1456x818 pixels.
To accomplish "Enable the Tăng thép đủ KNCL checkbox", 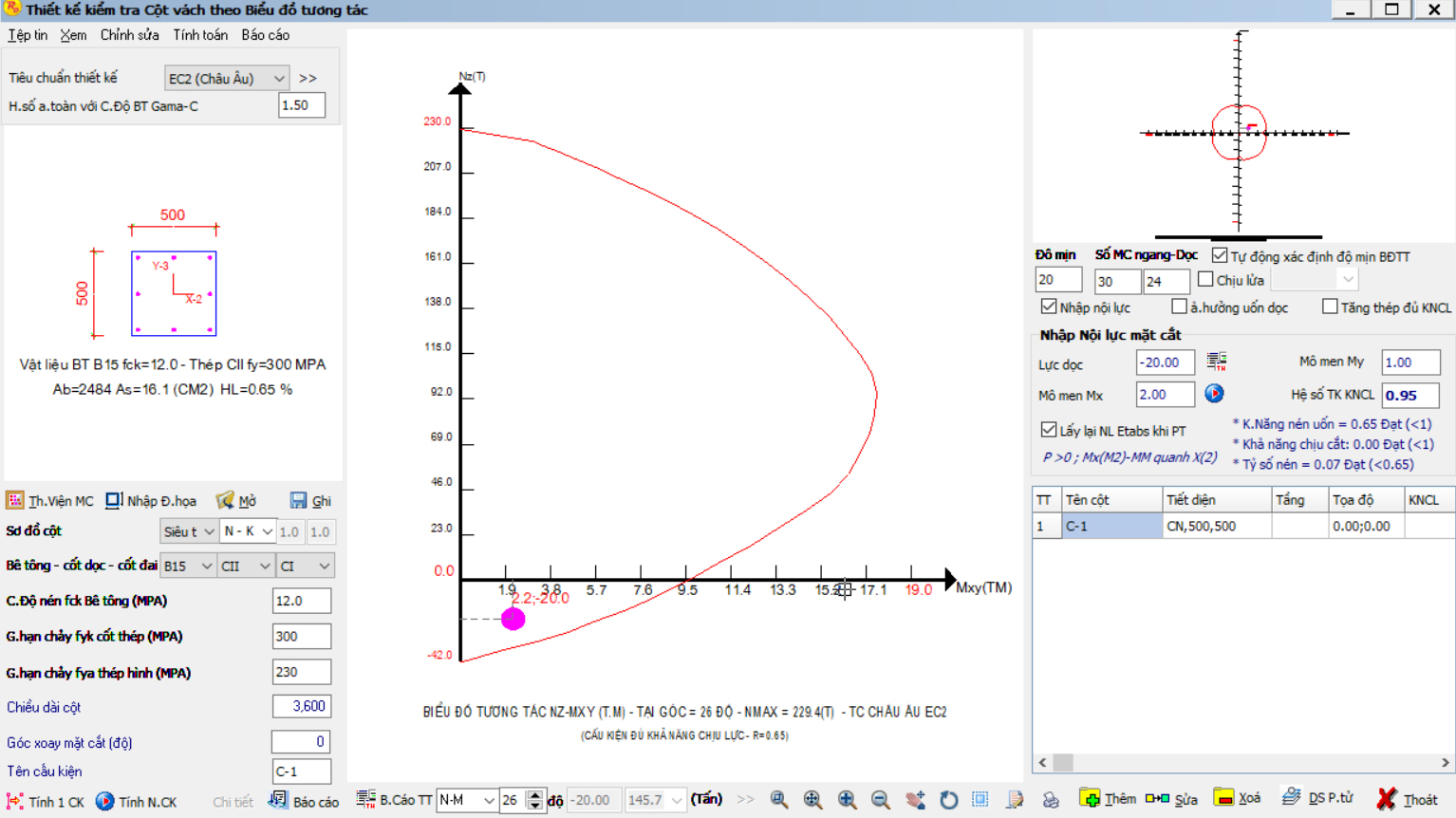I will point(1330,307).
